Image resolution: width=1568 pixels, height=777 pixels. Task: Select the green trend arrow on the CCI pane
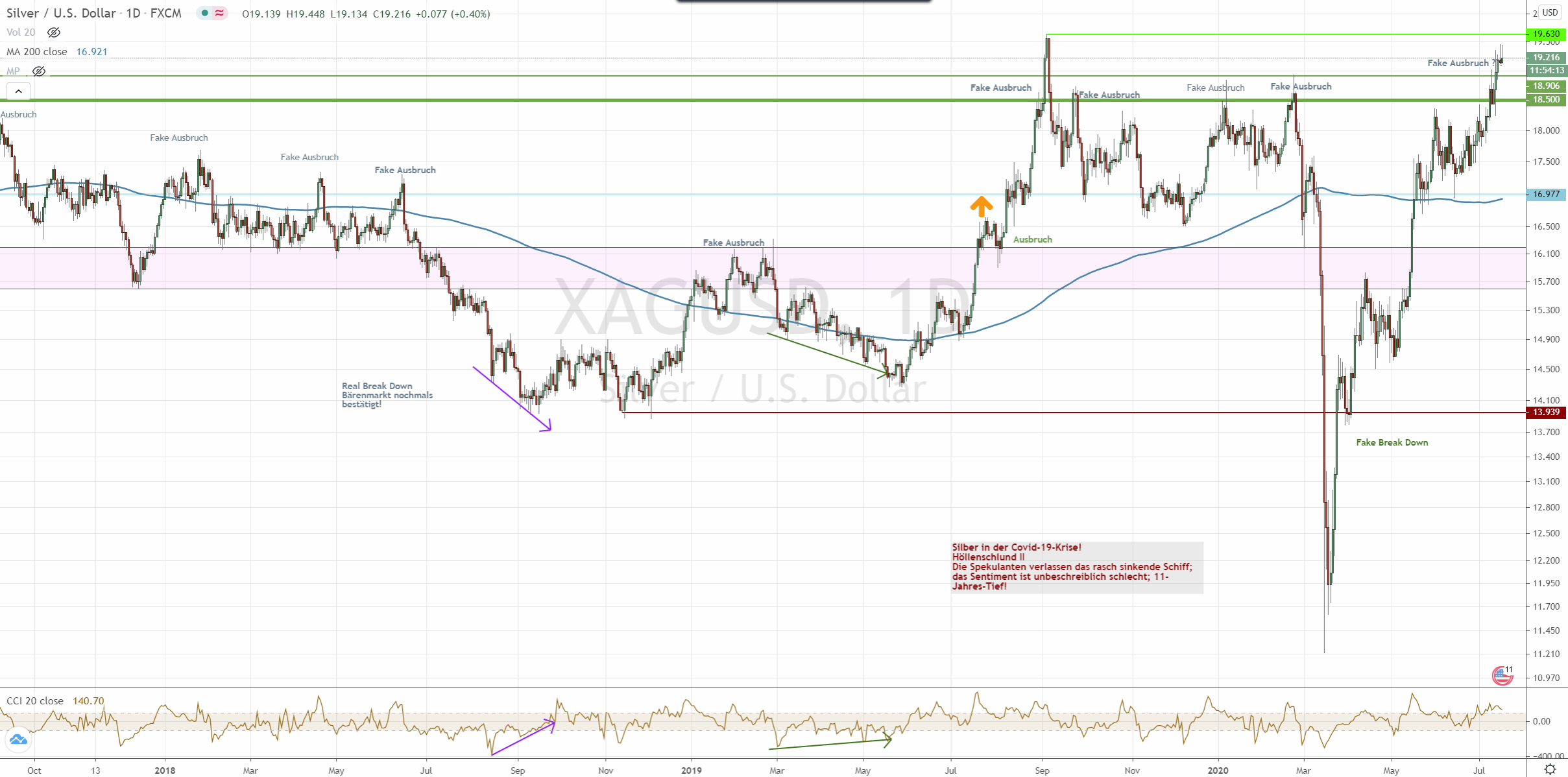[830, 743]
